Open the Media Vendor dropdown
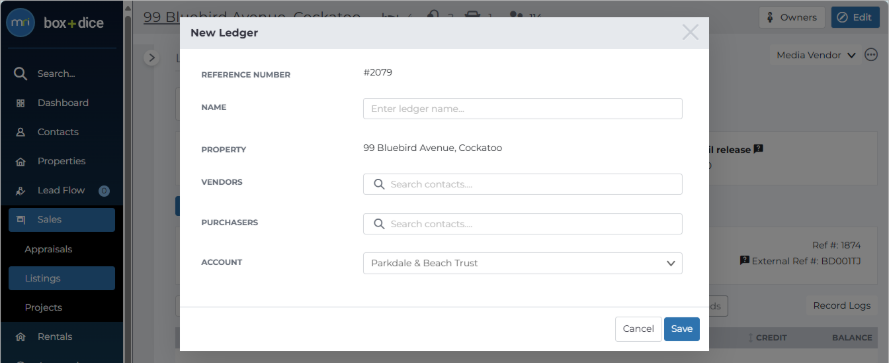 tap(816, 55)
